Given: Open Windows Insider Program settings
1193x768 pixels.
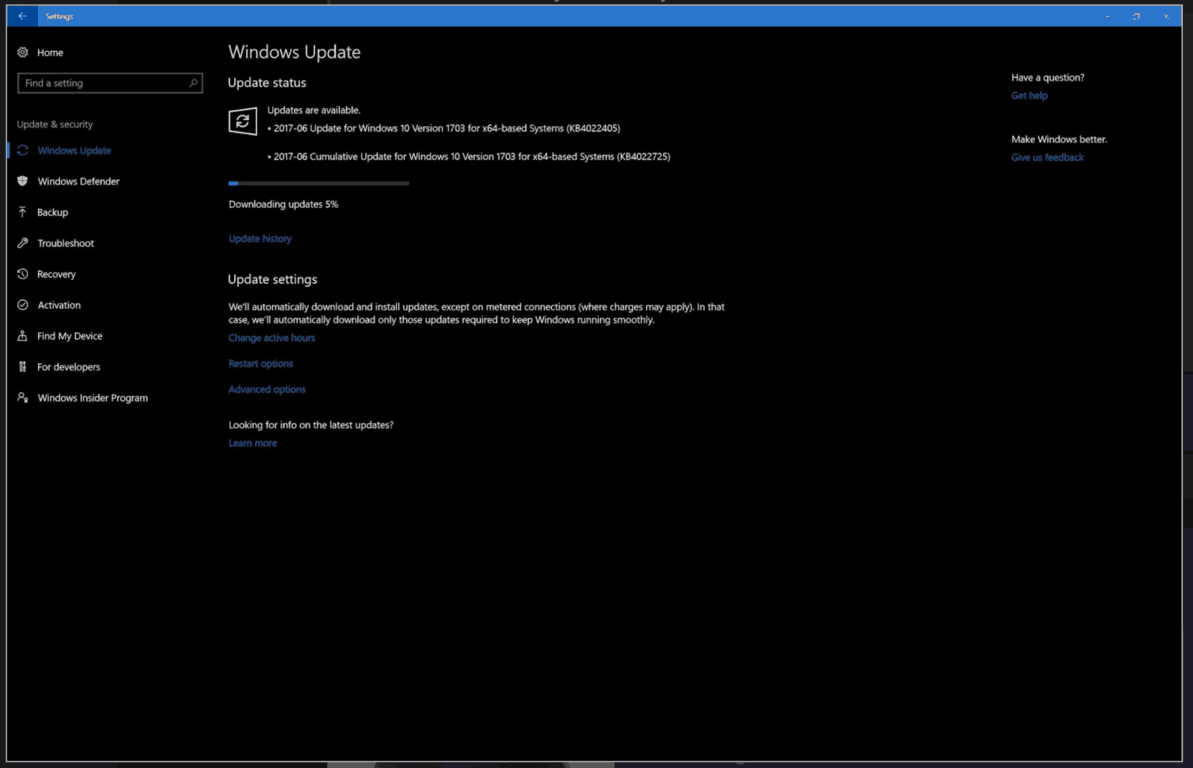Looking at the screenshot, I should (x=93, y=397).
